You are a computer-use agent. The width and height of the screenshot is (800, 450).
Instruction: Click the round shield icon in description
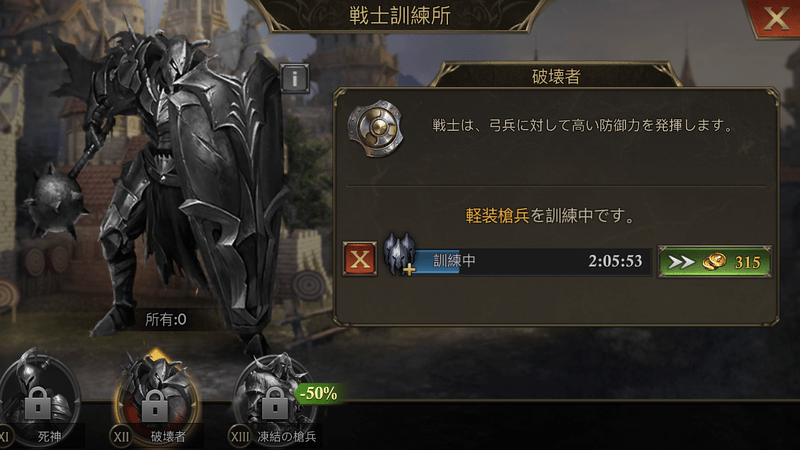[376, 128]
